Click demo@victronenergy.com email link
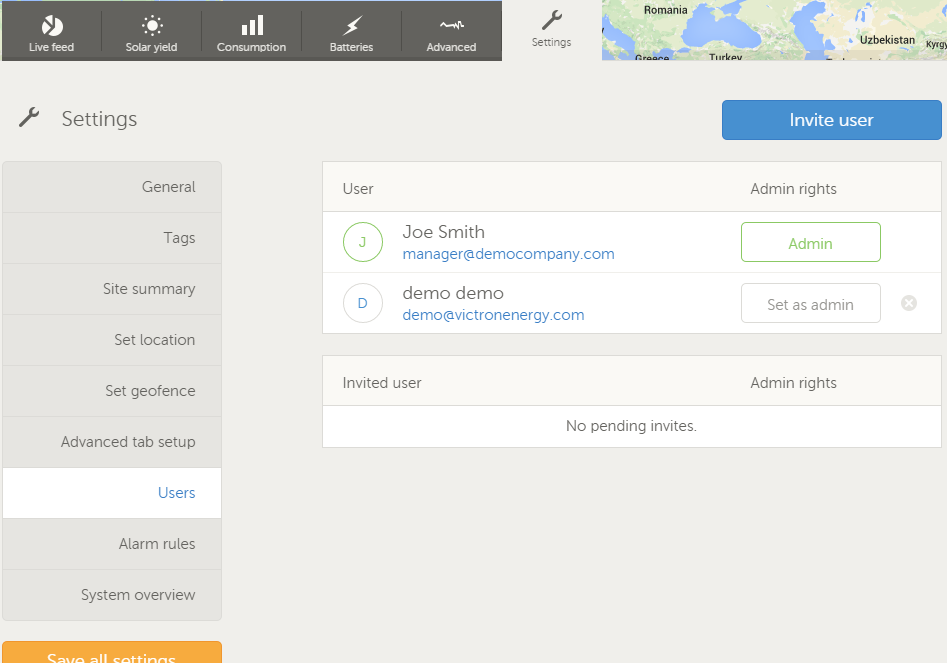 click(x=493, y=315)
